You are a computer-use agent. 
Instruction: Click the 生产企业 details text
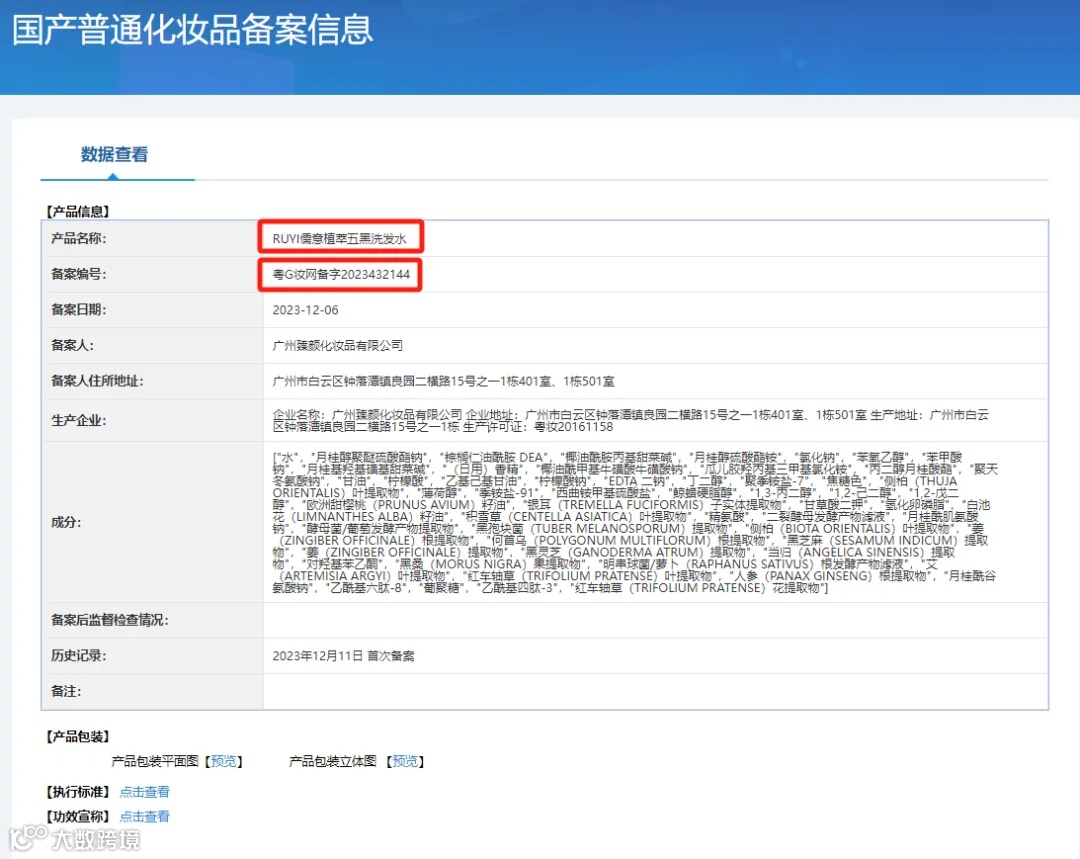click(630, 420)
